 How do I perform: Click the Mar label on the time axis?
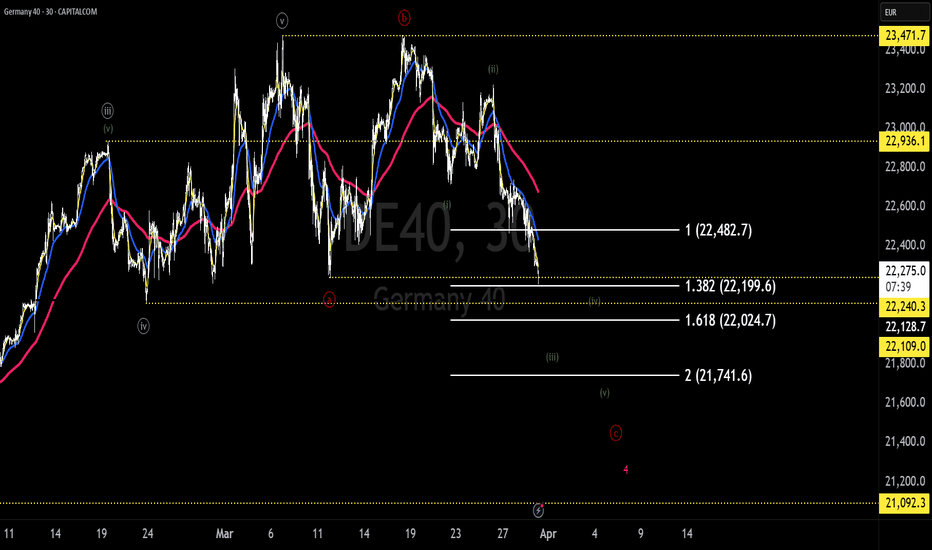click(x=224, y=534)
